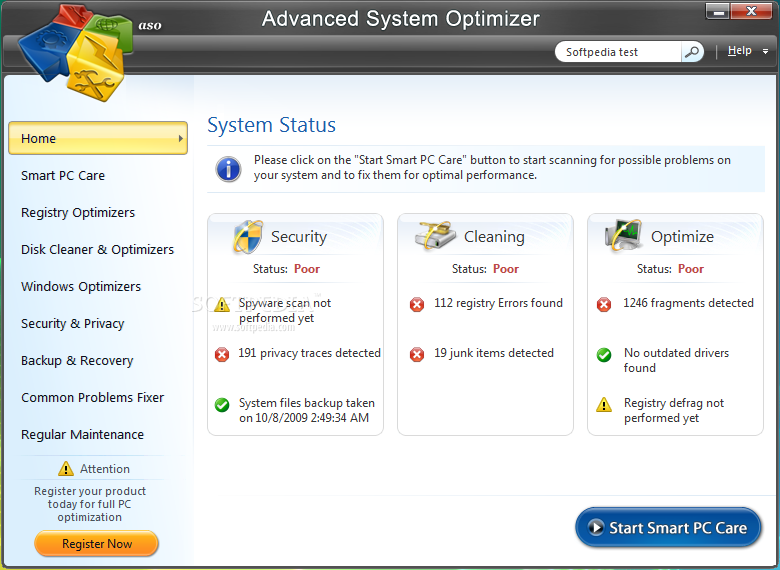This screenshot has width=780, height=570.
Task: Go to Backup & Recovery
Action: pyautogui.click(x=77, y=361)
